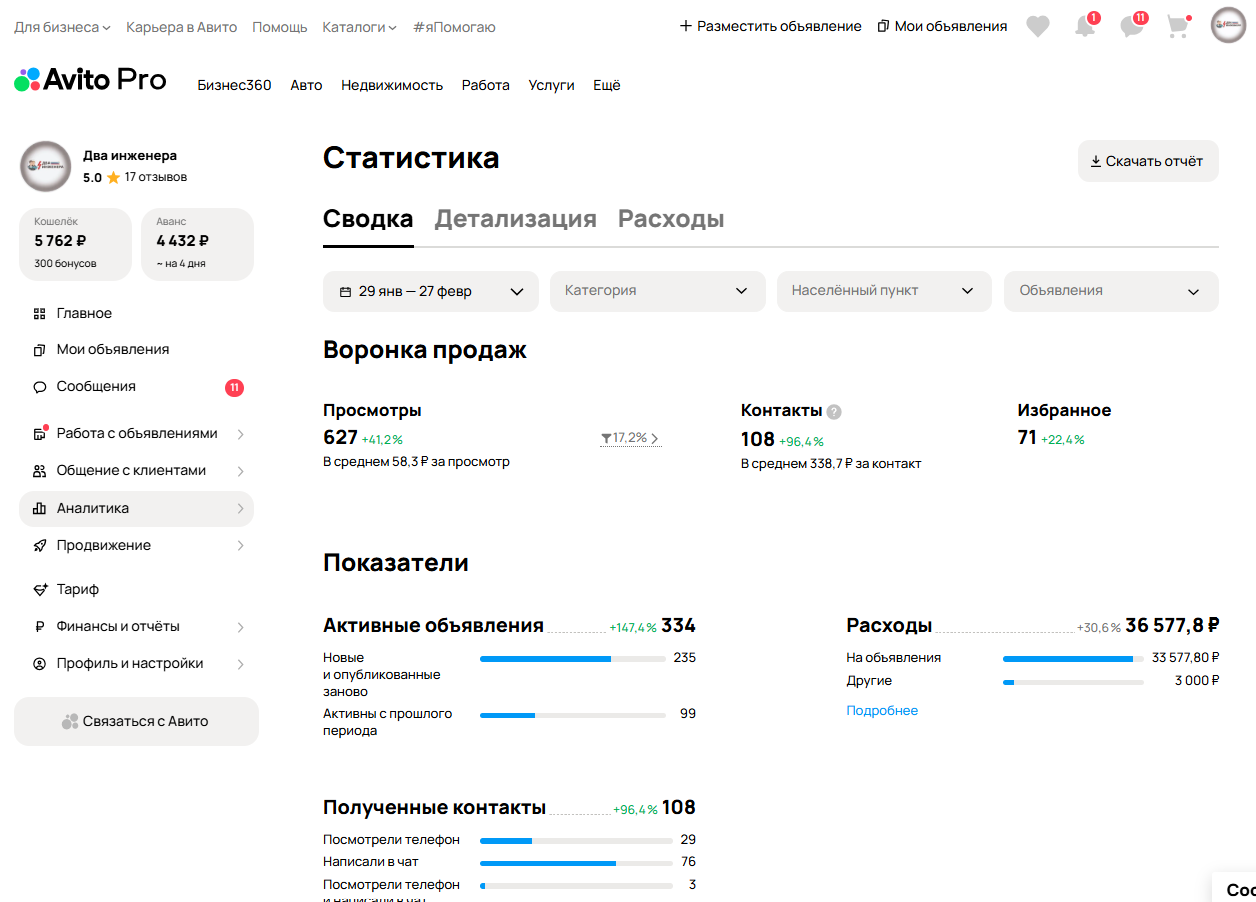Click Разместить объявление in the header
The width and height of the screenshot is (1256, 902).
point(770,27)
